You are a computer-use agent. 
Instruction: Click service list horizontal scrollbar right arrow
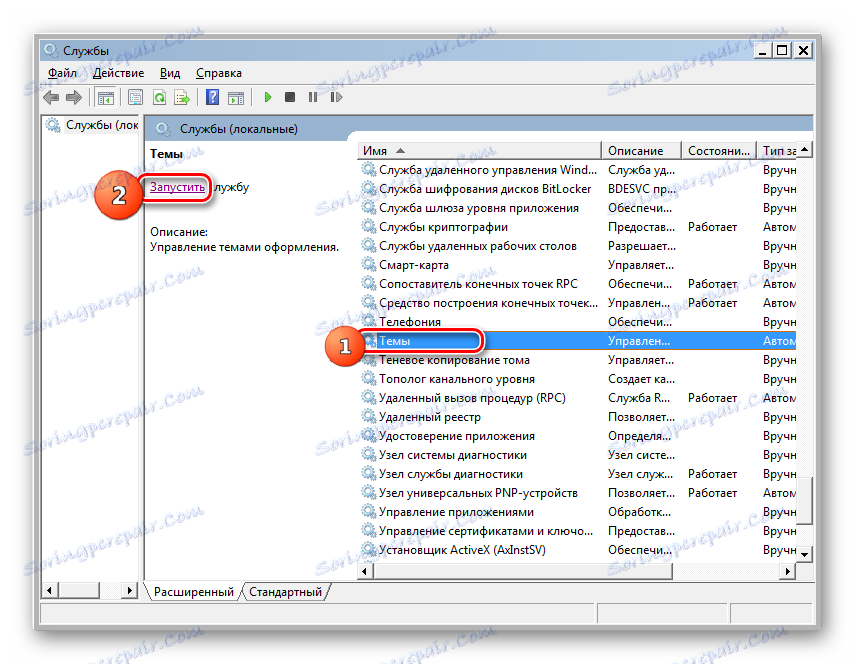pos(787,571)
